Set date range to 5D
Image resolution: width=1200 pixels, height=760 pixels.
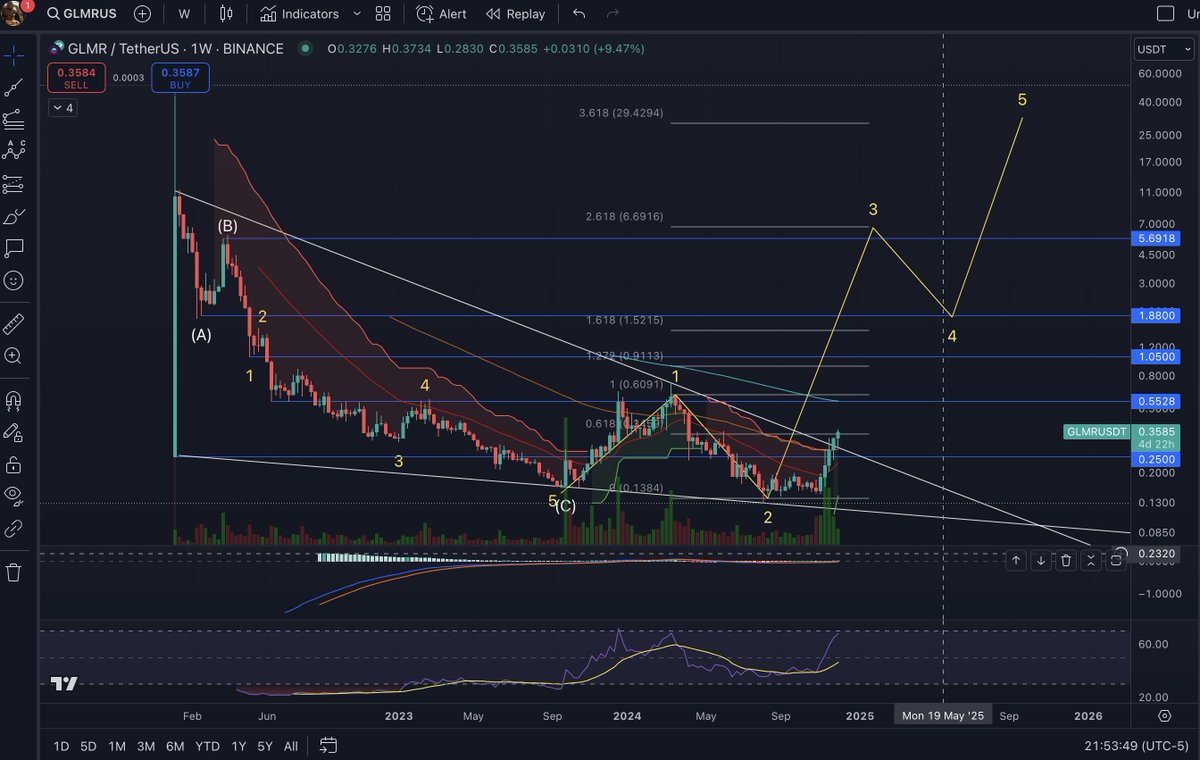click(x=88, y=745)
